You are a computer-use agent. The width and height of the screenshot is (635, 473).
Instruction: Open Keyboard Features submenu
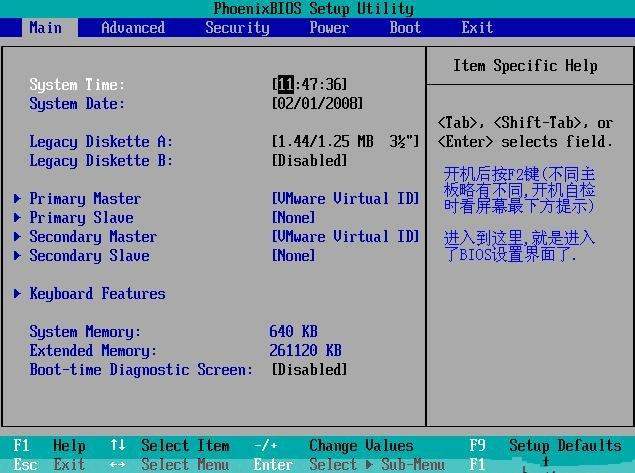(97, 294)
